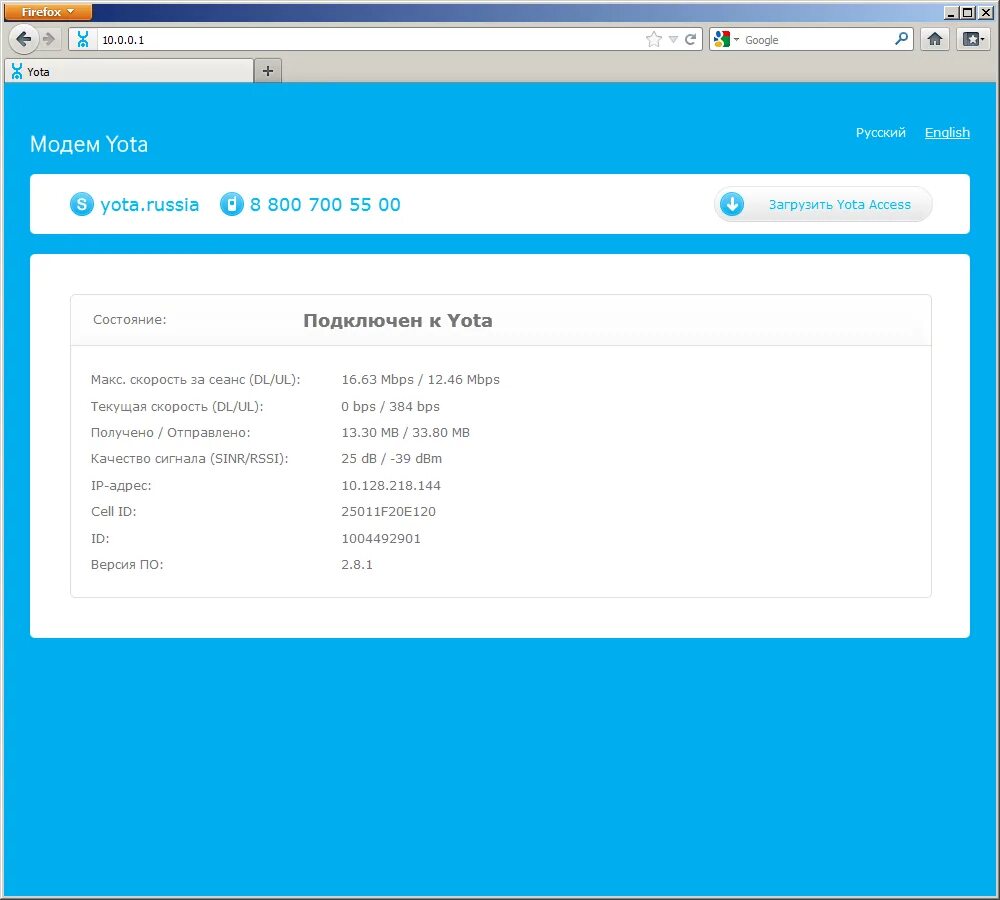Image resolution: width=1000 pixels, height=900 pixels.
Task: Click the 8 800 700 55 00 number
Action: coord(325,205)
